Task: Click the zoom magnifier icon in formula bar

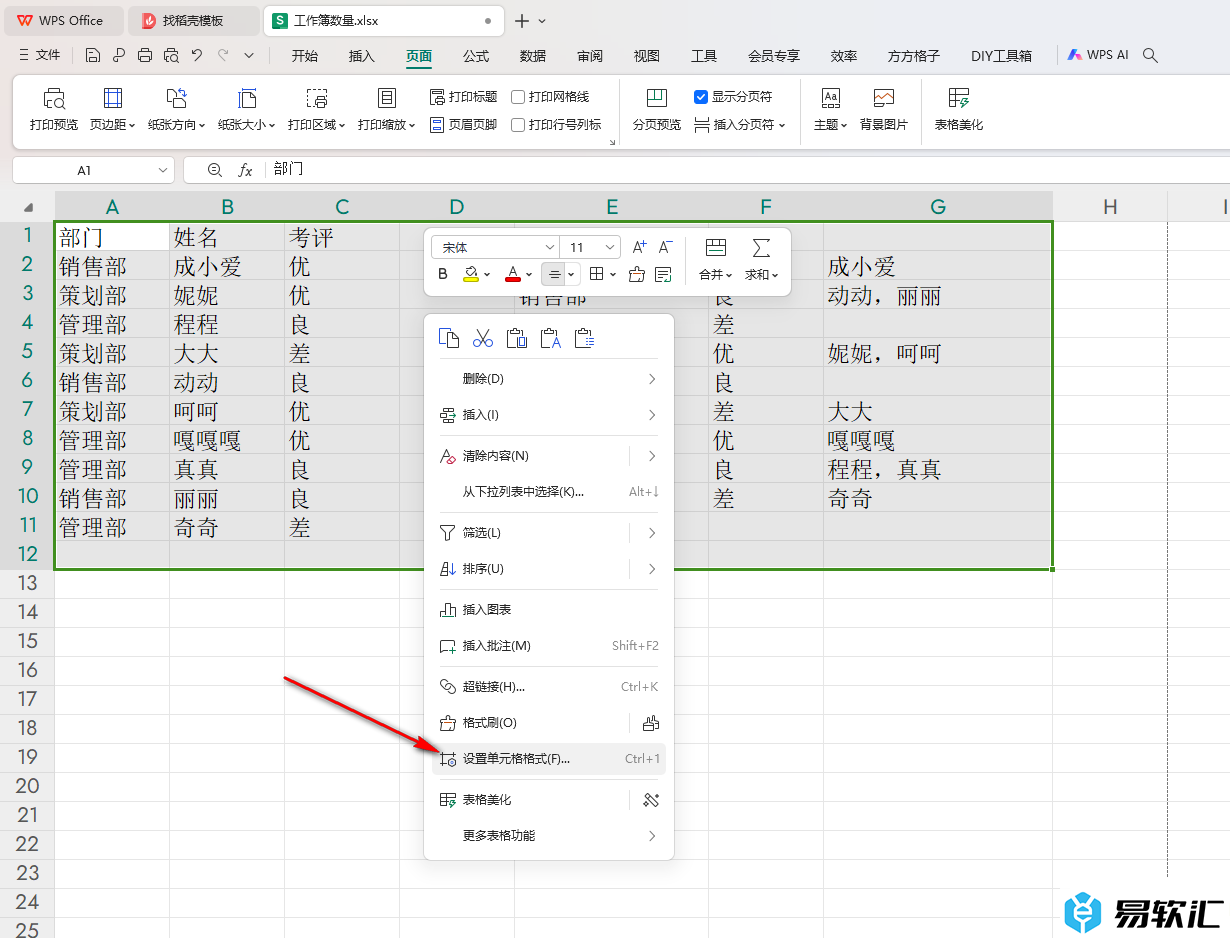Action: (214, 170)
